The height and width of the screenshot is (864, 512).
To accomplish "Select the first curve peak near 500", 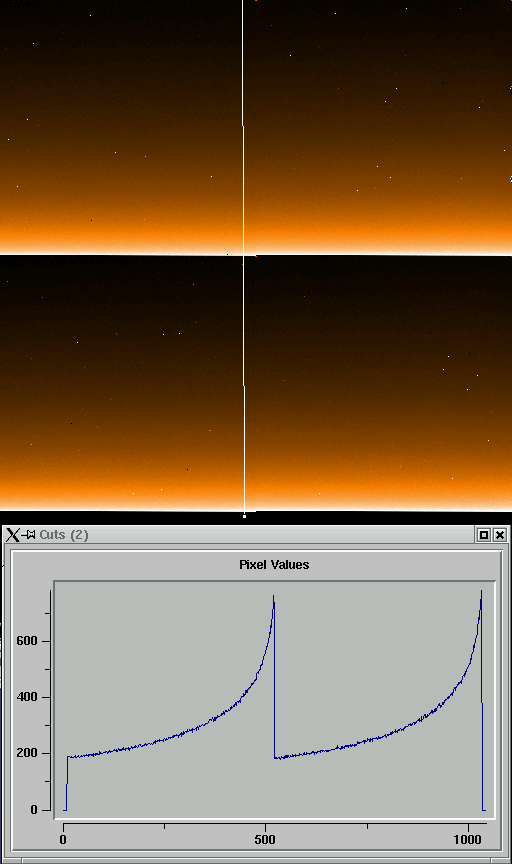I will coord(273,596).
